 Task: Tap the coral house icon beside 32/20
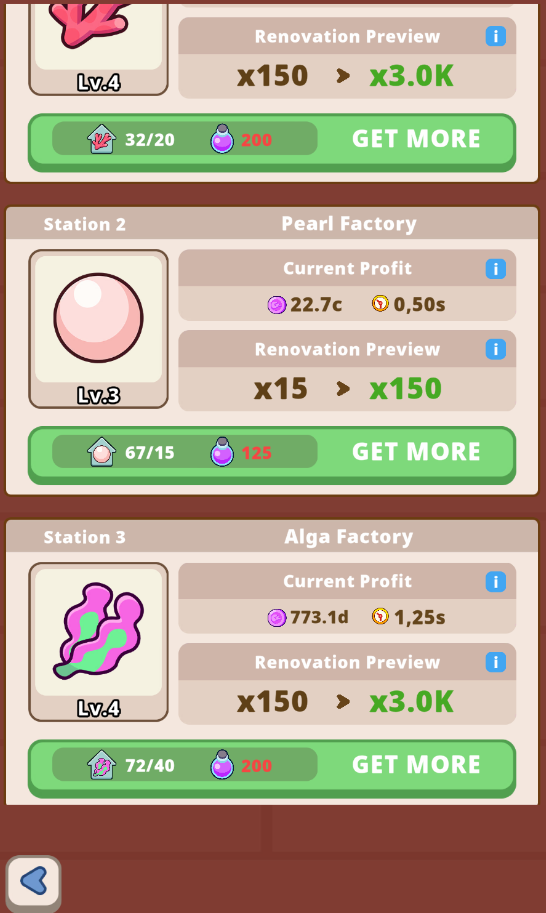click(x=101, y=139)
